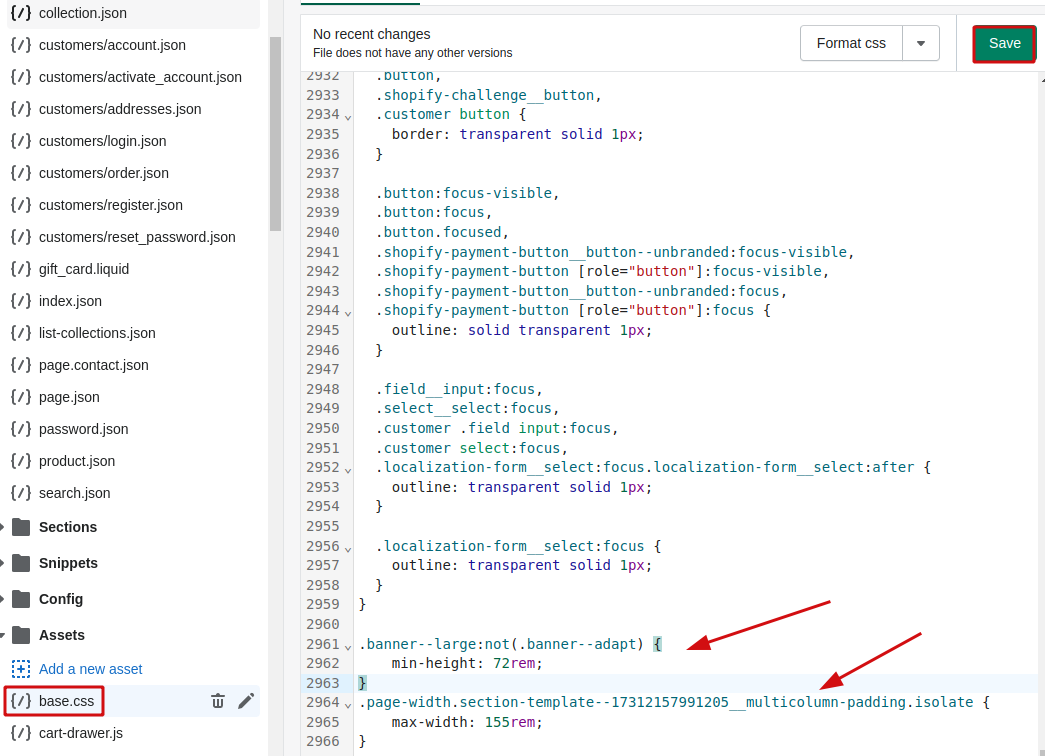Click the code icon beside index.json
The width and height of the screenshot is (1045, 756).
tap(20, 301)
